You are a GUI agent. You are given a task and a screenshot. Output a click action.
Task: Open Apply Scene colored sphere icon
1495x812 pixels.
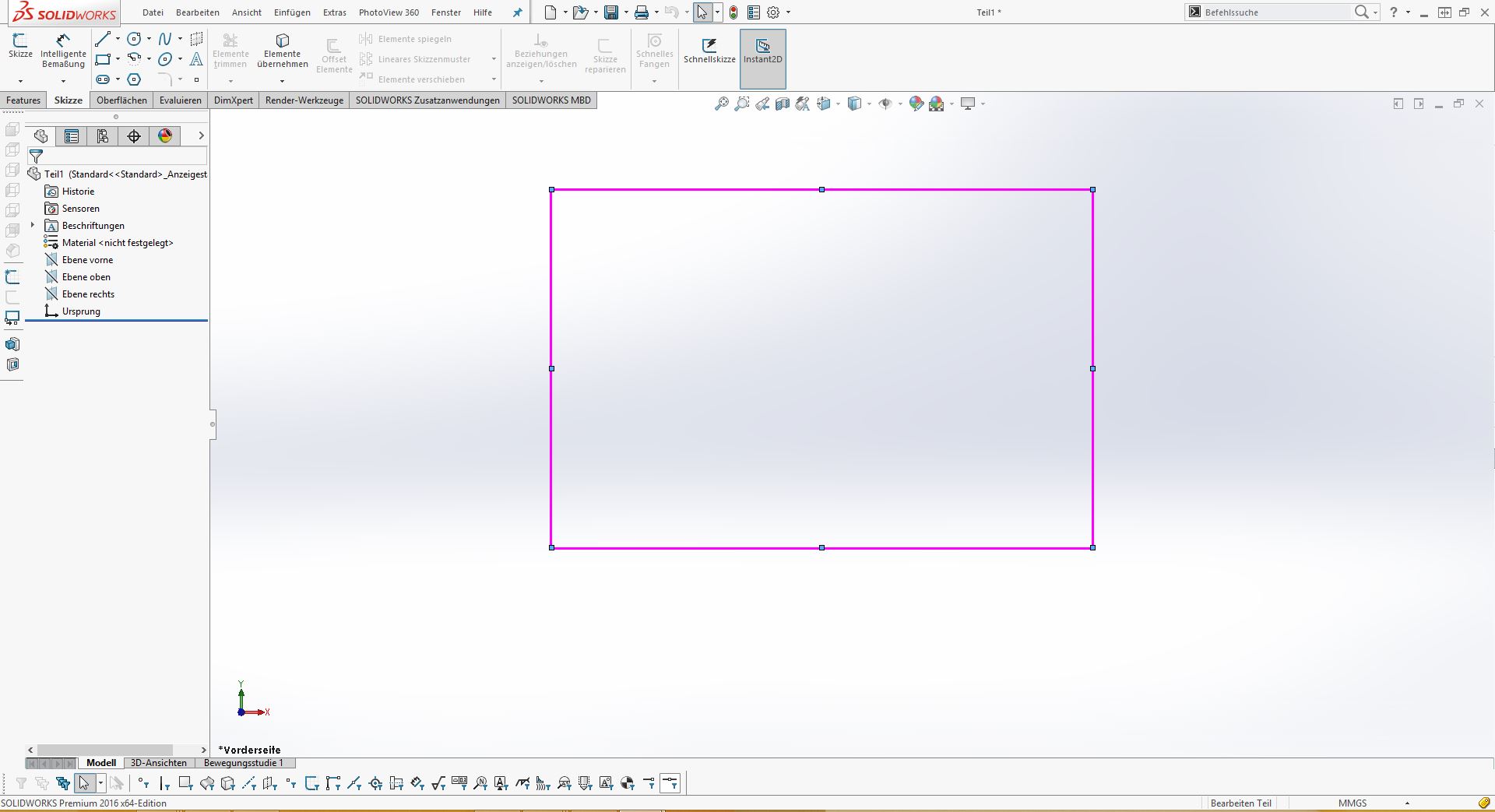937,104
